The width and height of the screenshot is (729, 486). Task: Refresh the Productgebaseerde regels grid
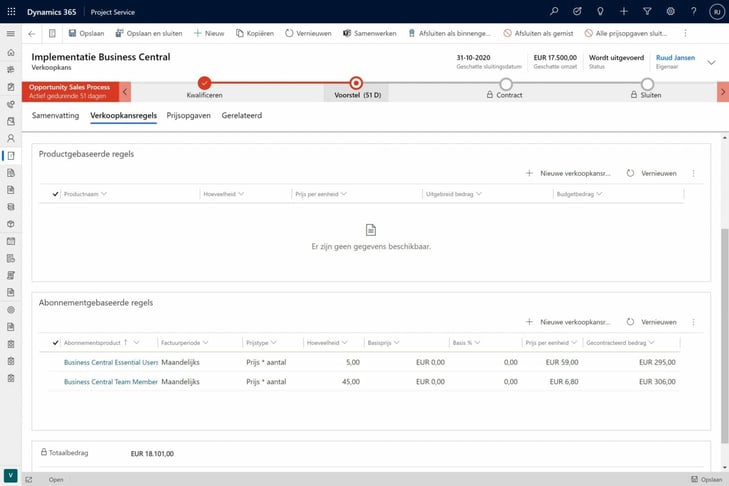pos(651,173)
